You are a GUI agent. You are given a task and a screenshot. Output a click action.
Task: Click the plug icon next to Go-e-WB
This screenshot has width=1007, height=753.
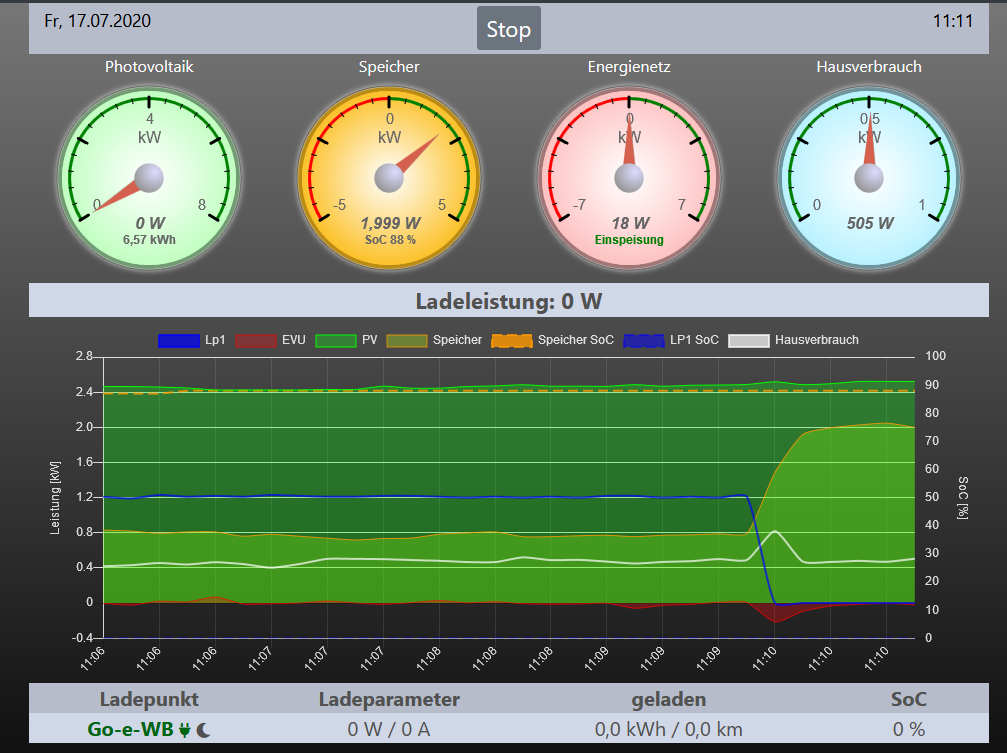pos(185,730)
